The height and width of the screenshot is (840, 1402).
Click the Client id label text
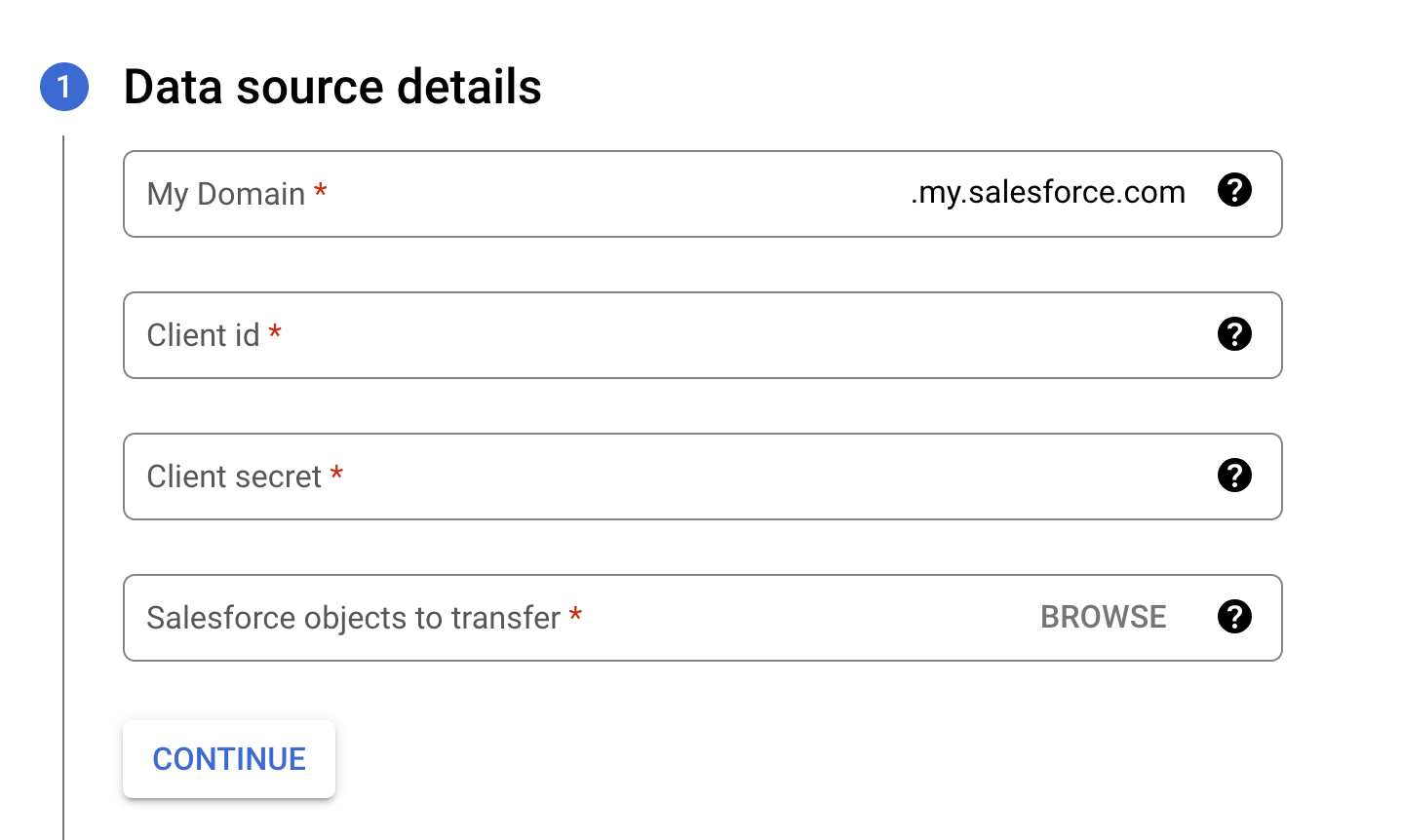point(202,334)
